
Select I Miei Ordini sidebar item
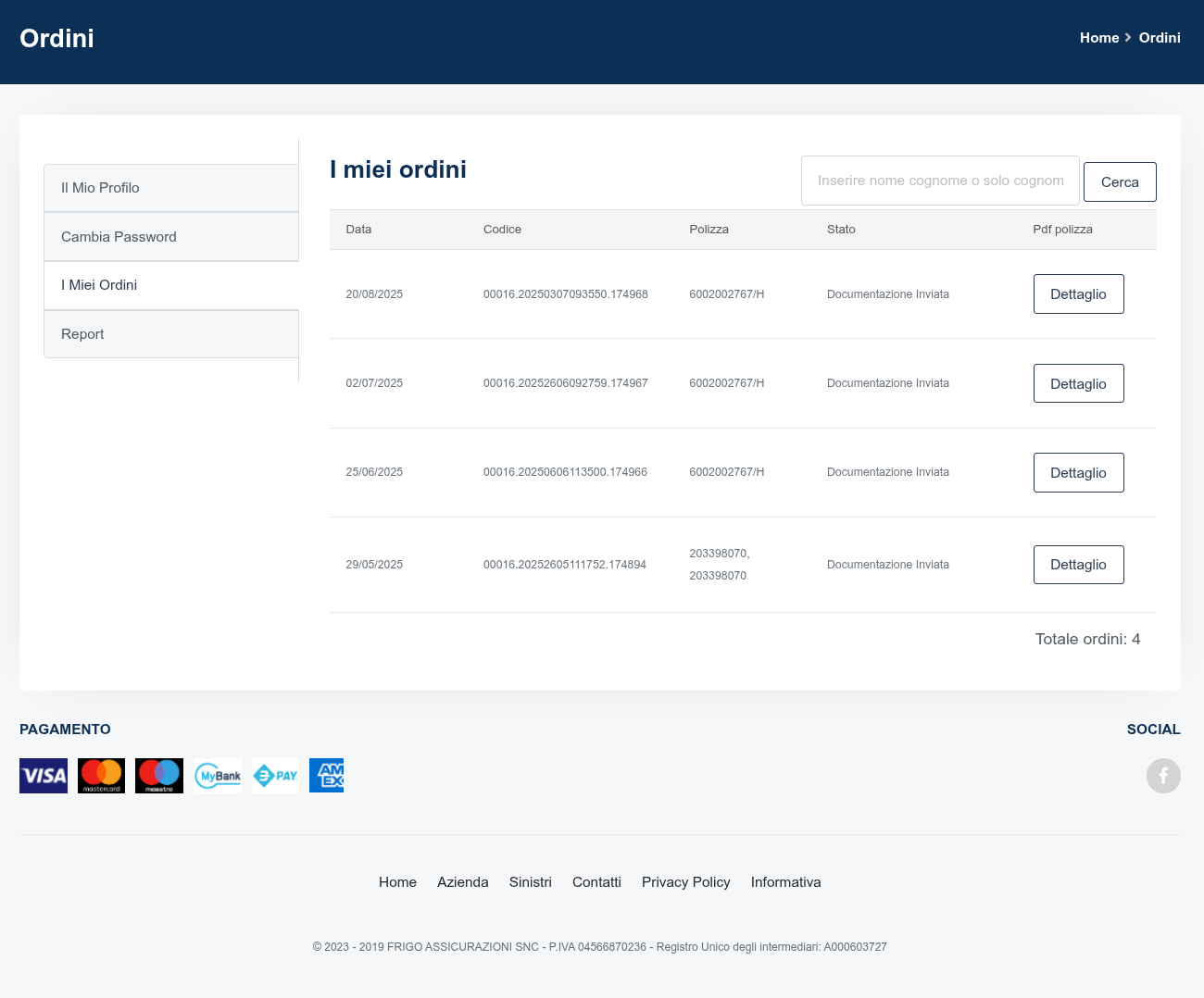pyautogui.click(x=171, y=285)
